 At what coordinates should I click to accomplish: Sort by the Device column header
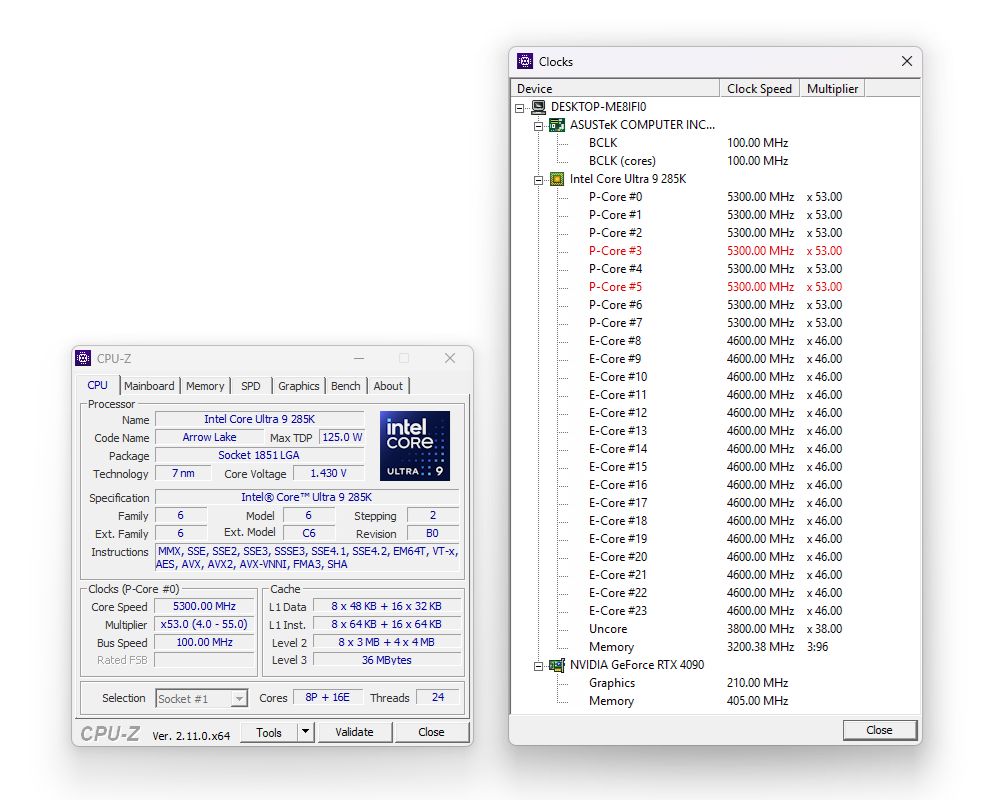[615, 88]
